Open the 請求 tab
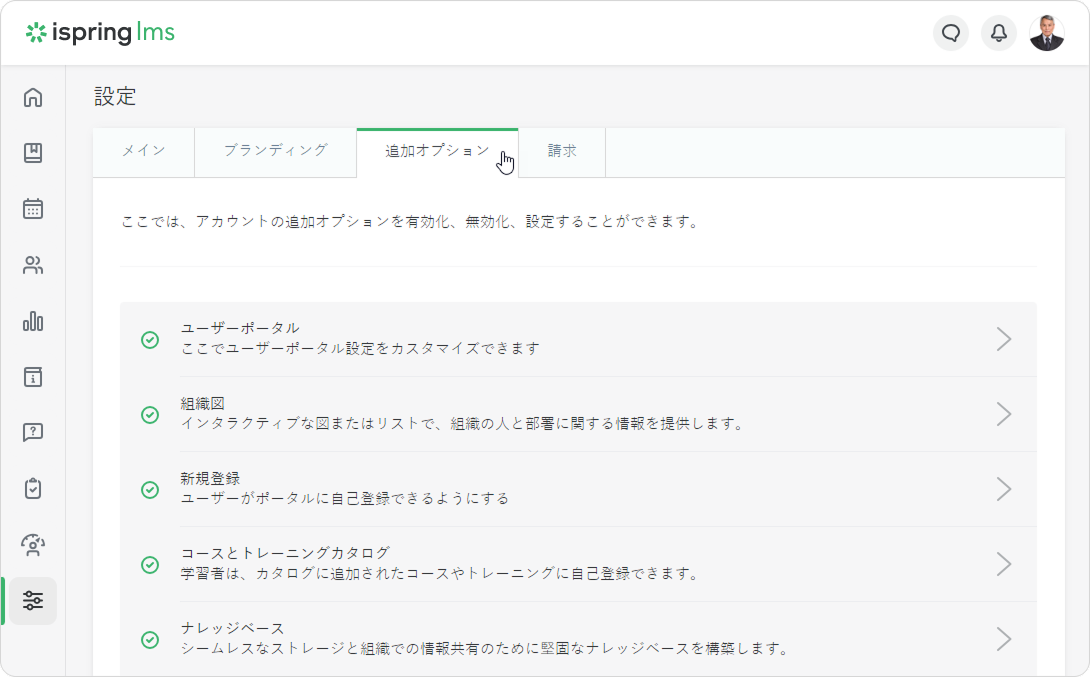Viewport: 1090px width, 677px height. click(562, 152)
